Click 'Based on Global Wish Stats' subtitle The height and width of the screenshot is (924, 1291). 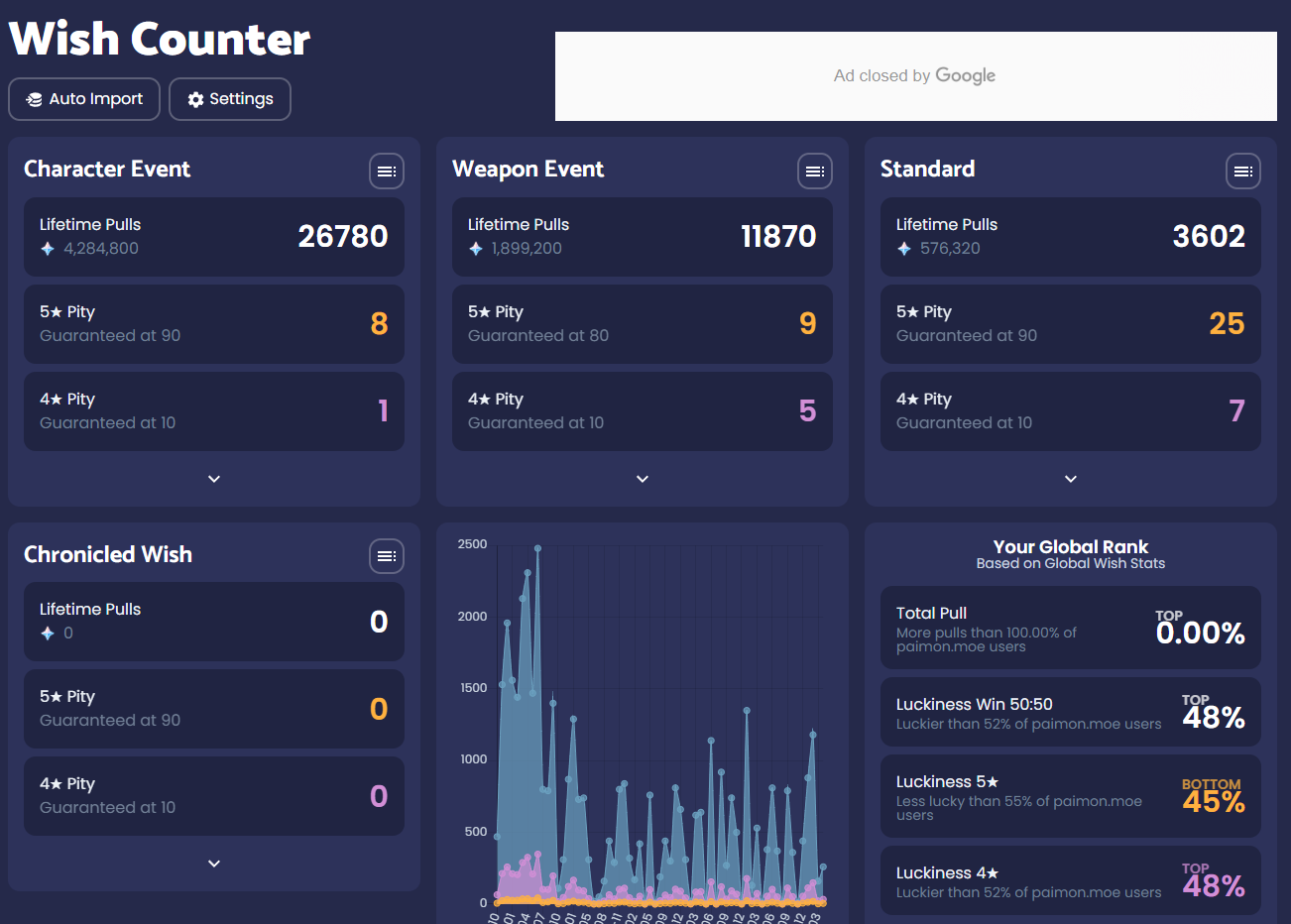click(x=1071, y=563)
